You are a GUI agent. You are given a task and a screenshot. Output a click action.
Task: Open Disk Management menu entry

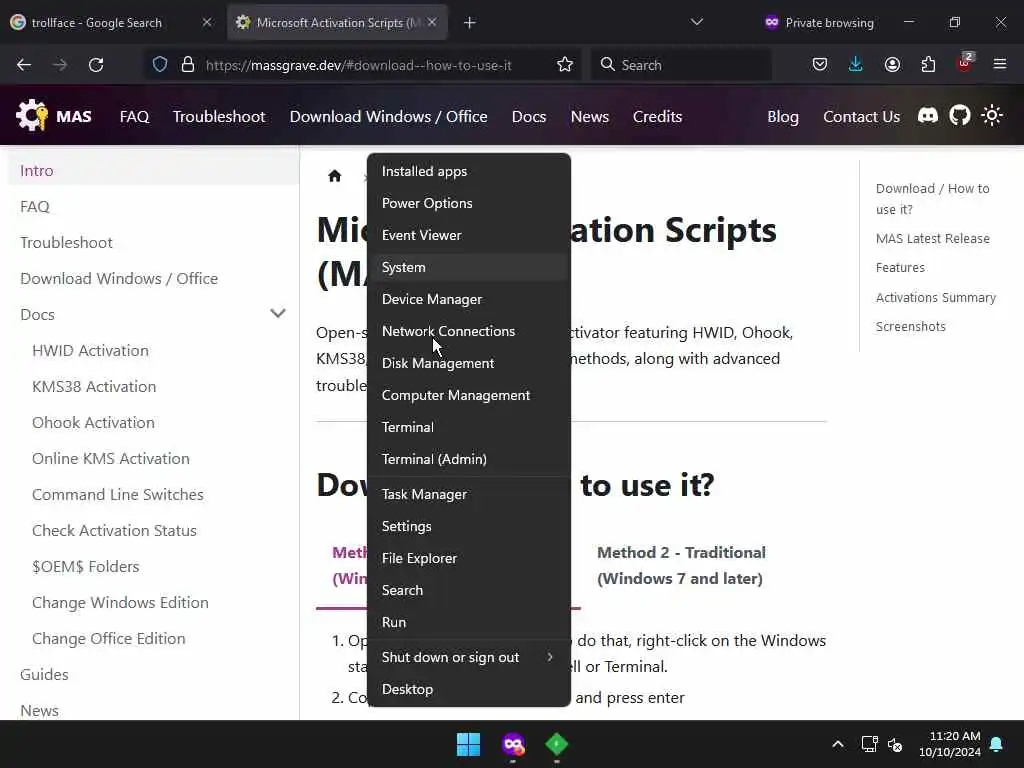pyautogui.click(x=468, y=363)
